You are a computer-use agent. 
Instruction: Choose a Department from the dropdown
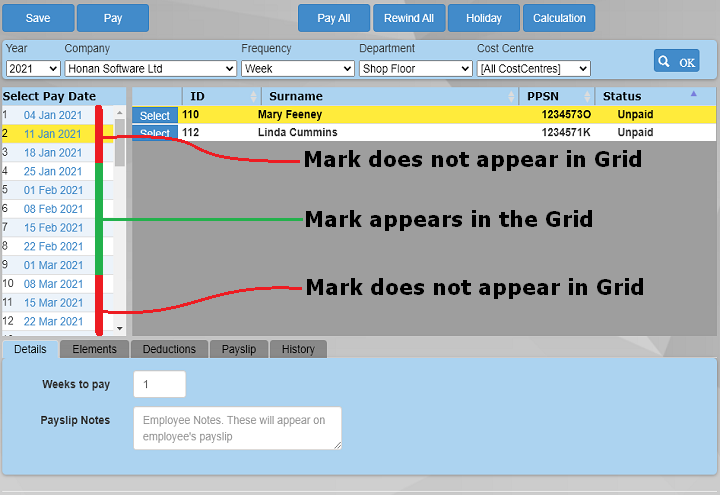(x=415, y=68)
